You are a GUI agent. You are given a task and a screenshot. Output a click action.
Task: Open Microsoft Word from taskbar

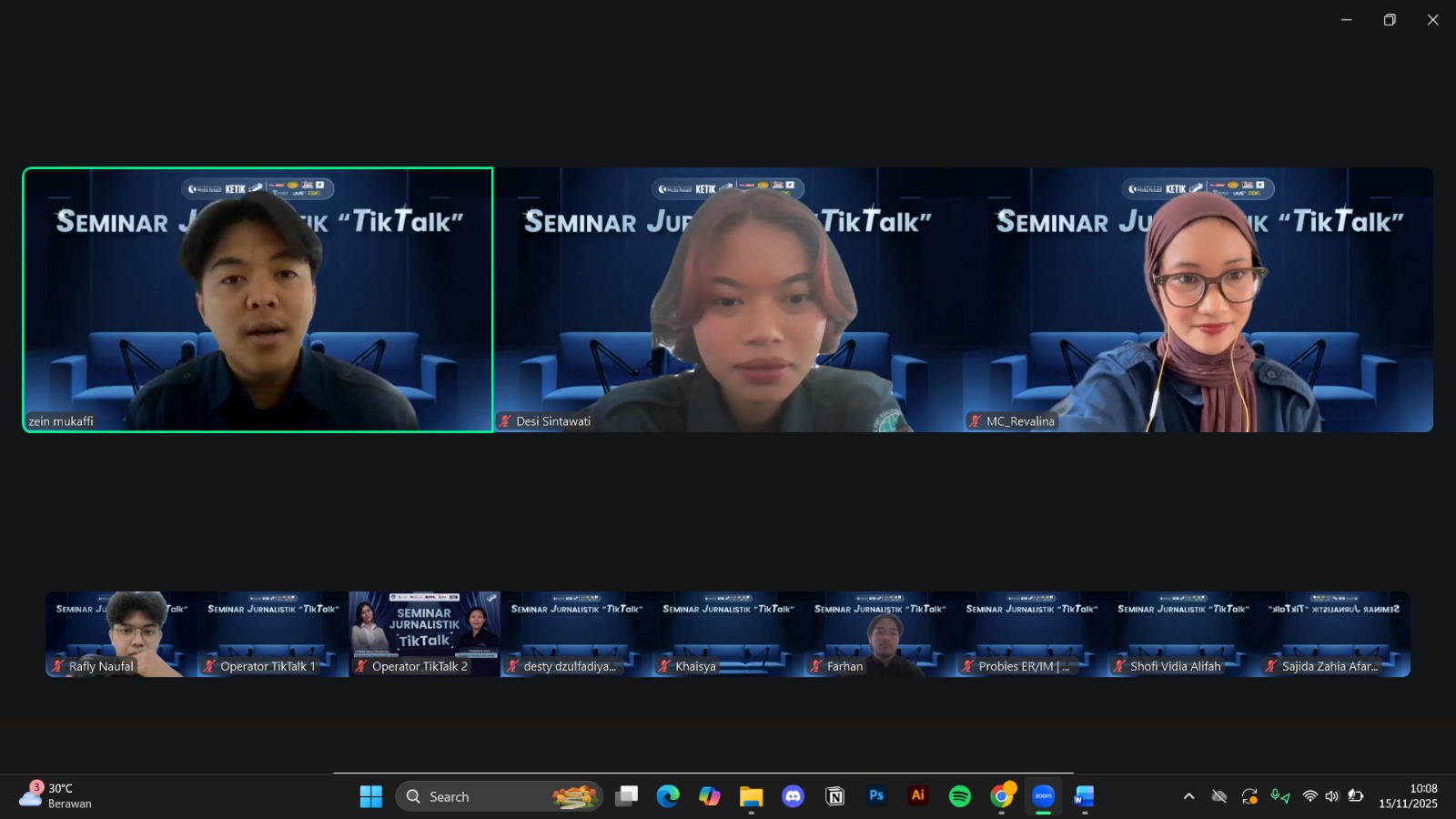tap(1084, 796)
